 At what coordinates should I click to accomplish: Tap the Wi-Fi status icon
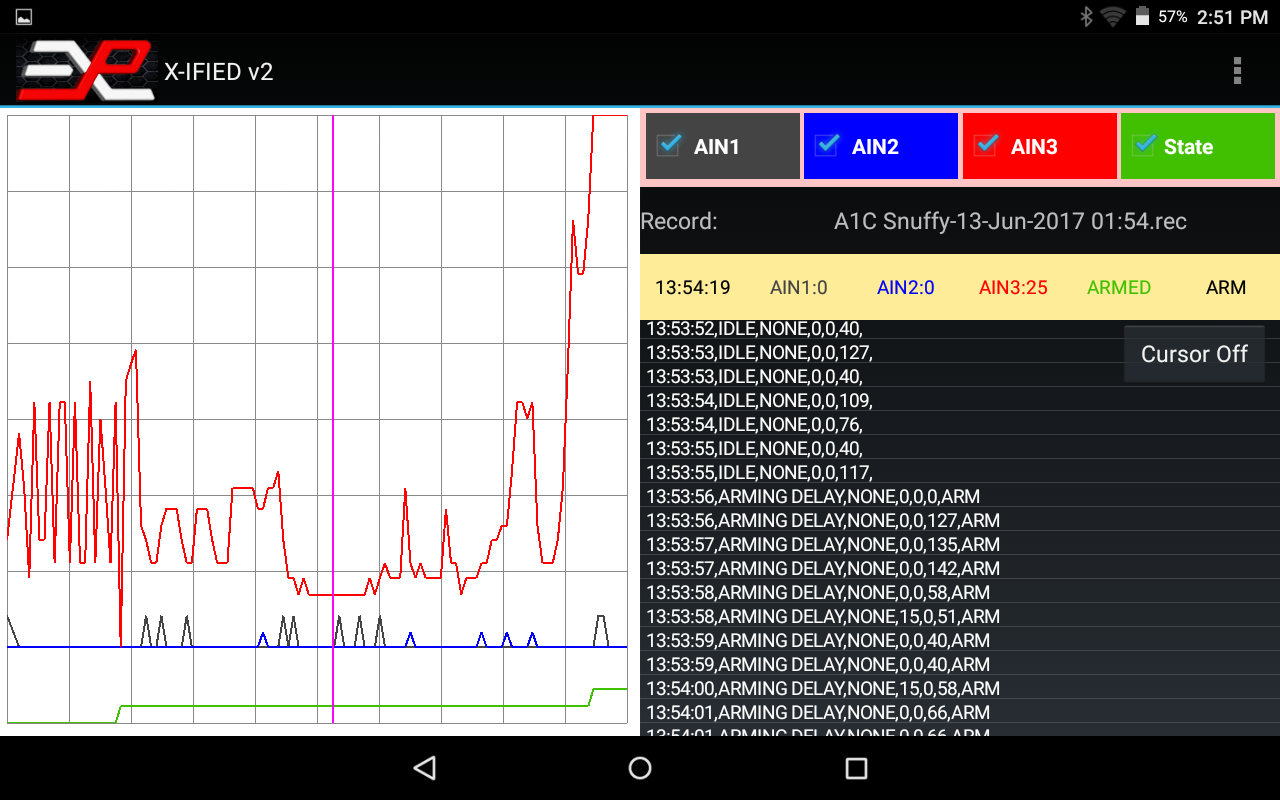click(x=1112, y=17)
